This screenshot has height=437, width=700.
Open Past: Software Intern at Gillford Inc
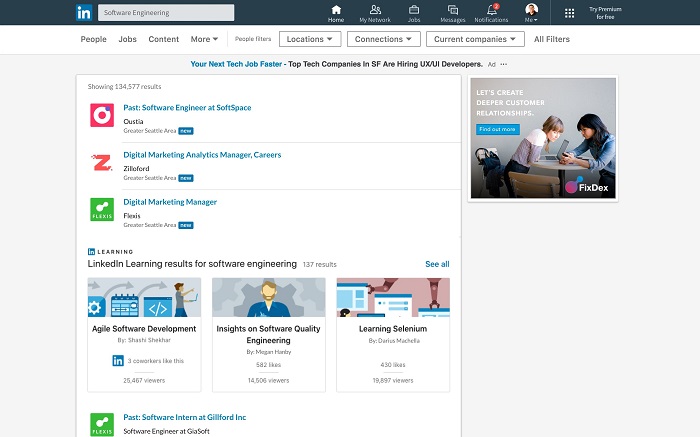click(185, 417)
